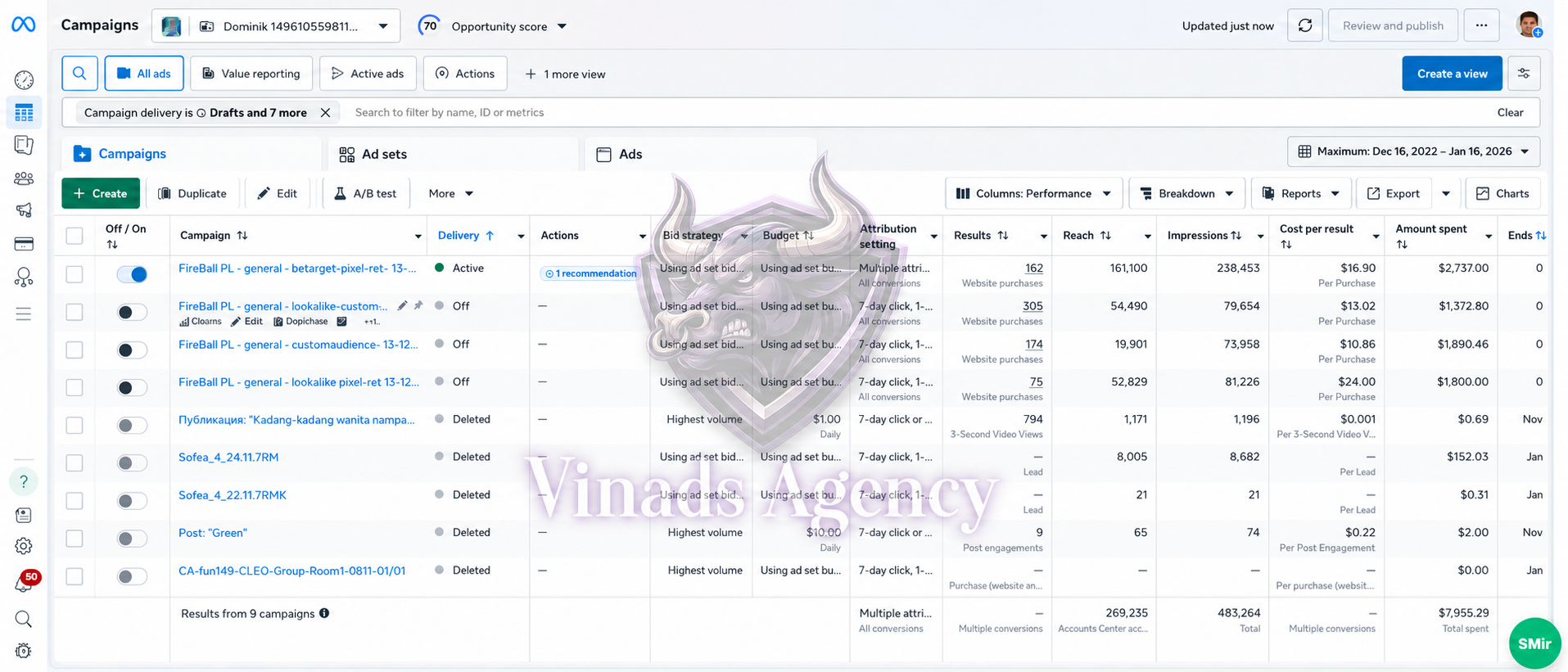The image size is (1568, 672).
Task: Check the select-all header checkbox
Action: (x=75, y=236)
